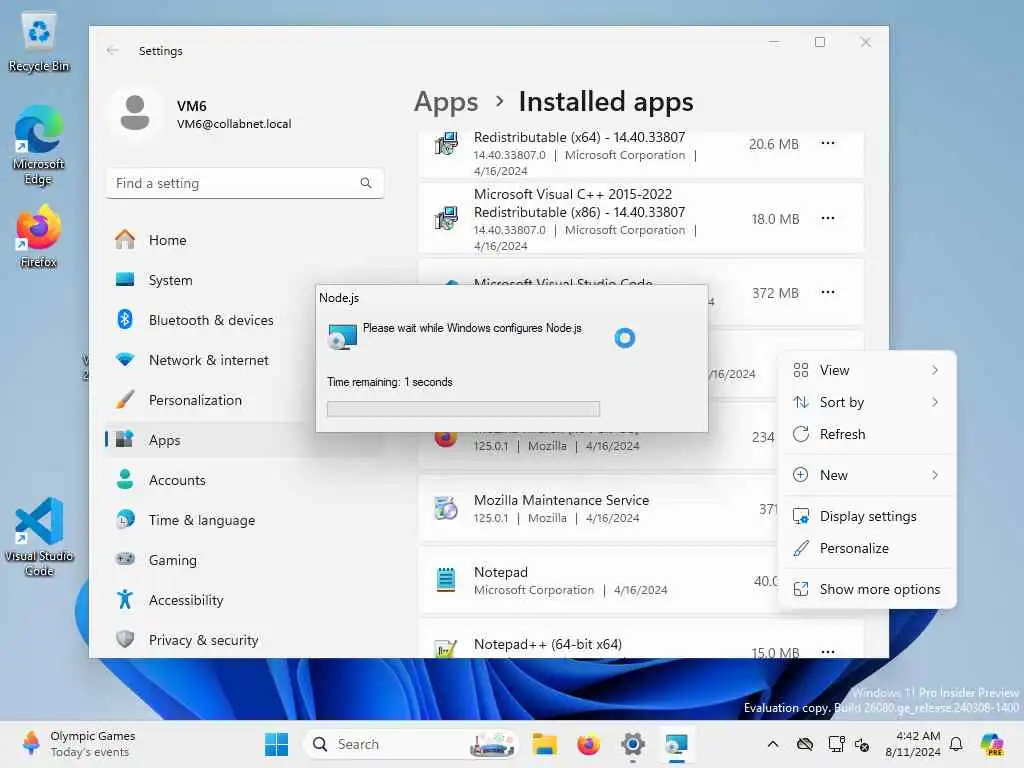The height and width of the screenshot is (768, 1024).
Task: Open more options for Redistributable x64 20.6 MB
Action: [x=827, y=143]
